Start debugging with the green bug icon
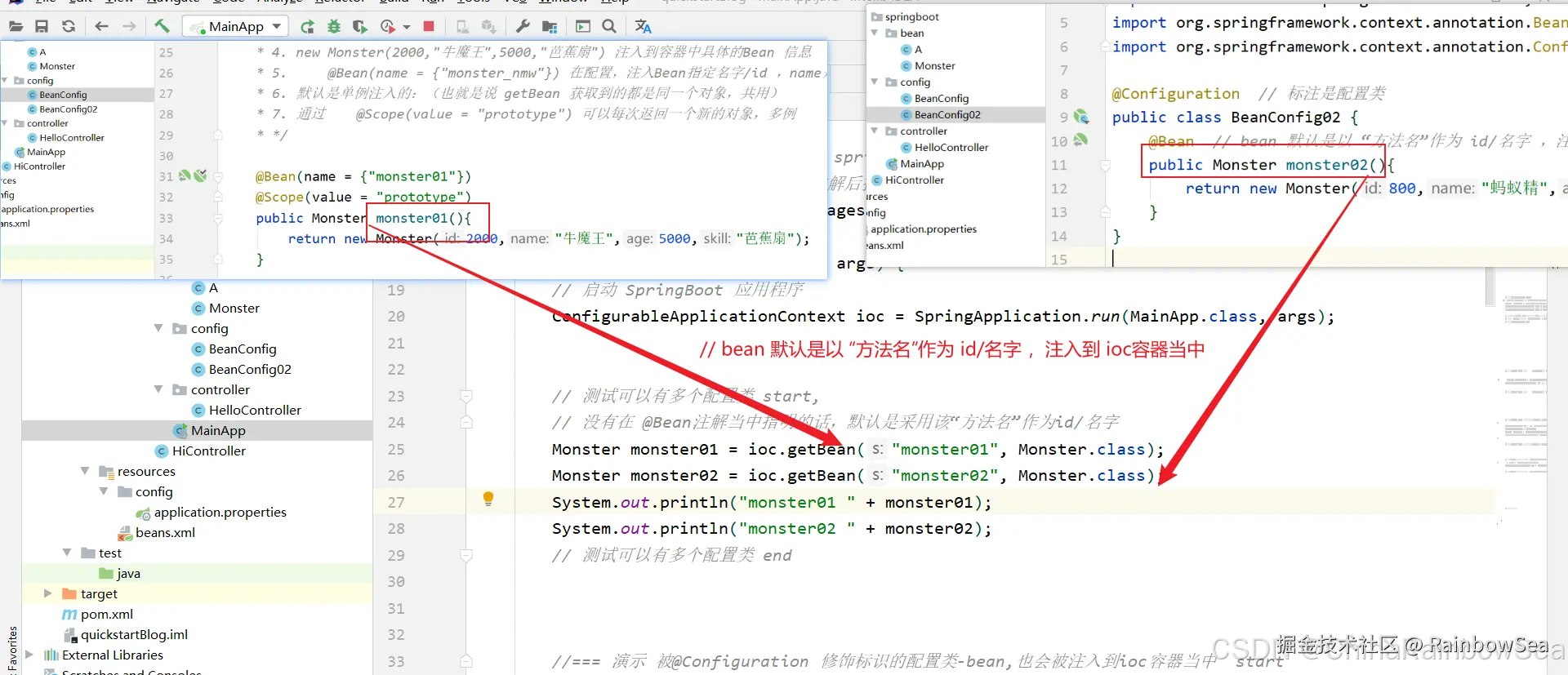1568x675 pixels. (333, 26)
